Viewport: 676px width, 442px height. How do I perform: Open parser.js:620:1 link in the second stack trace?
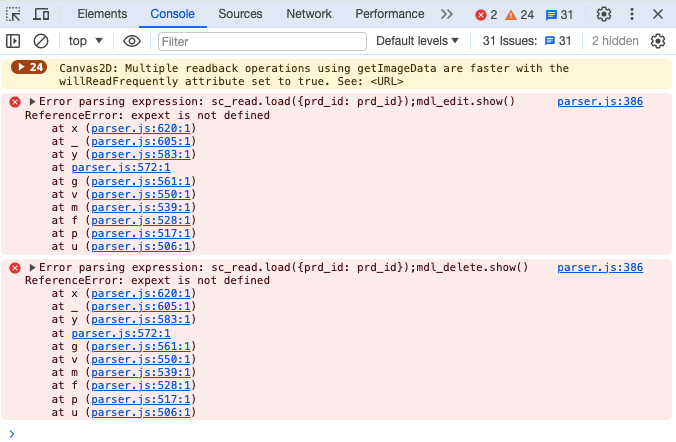point(141,294)
